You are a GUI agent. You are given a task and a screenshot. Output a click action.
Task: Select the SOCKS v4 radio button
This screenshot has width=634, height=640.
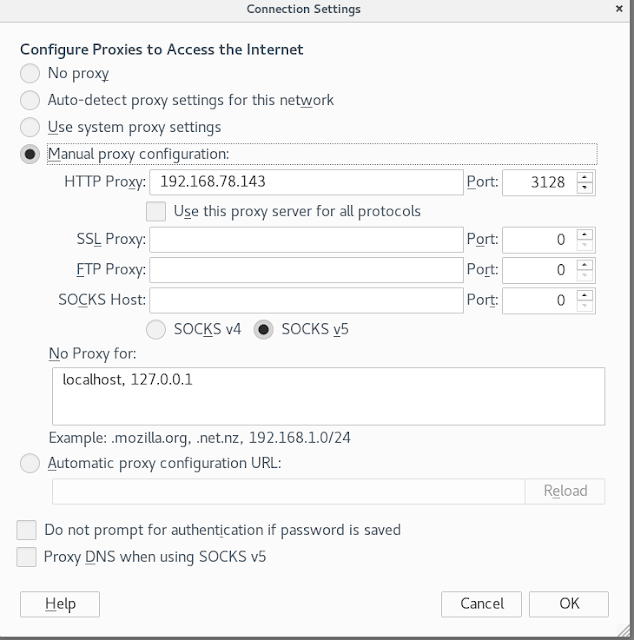pyautogui.click(x=156, y=329)
